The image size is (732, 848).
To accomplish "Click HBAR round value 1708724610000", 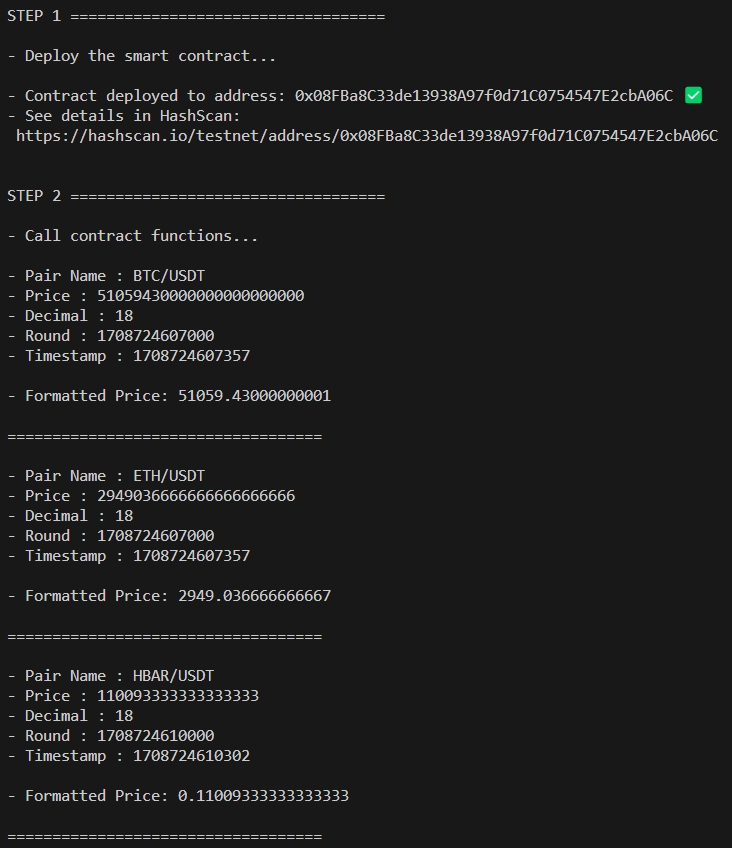I will pos(155,736).
